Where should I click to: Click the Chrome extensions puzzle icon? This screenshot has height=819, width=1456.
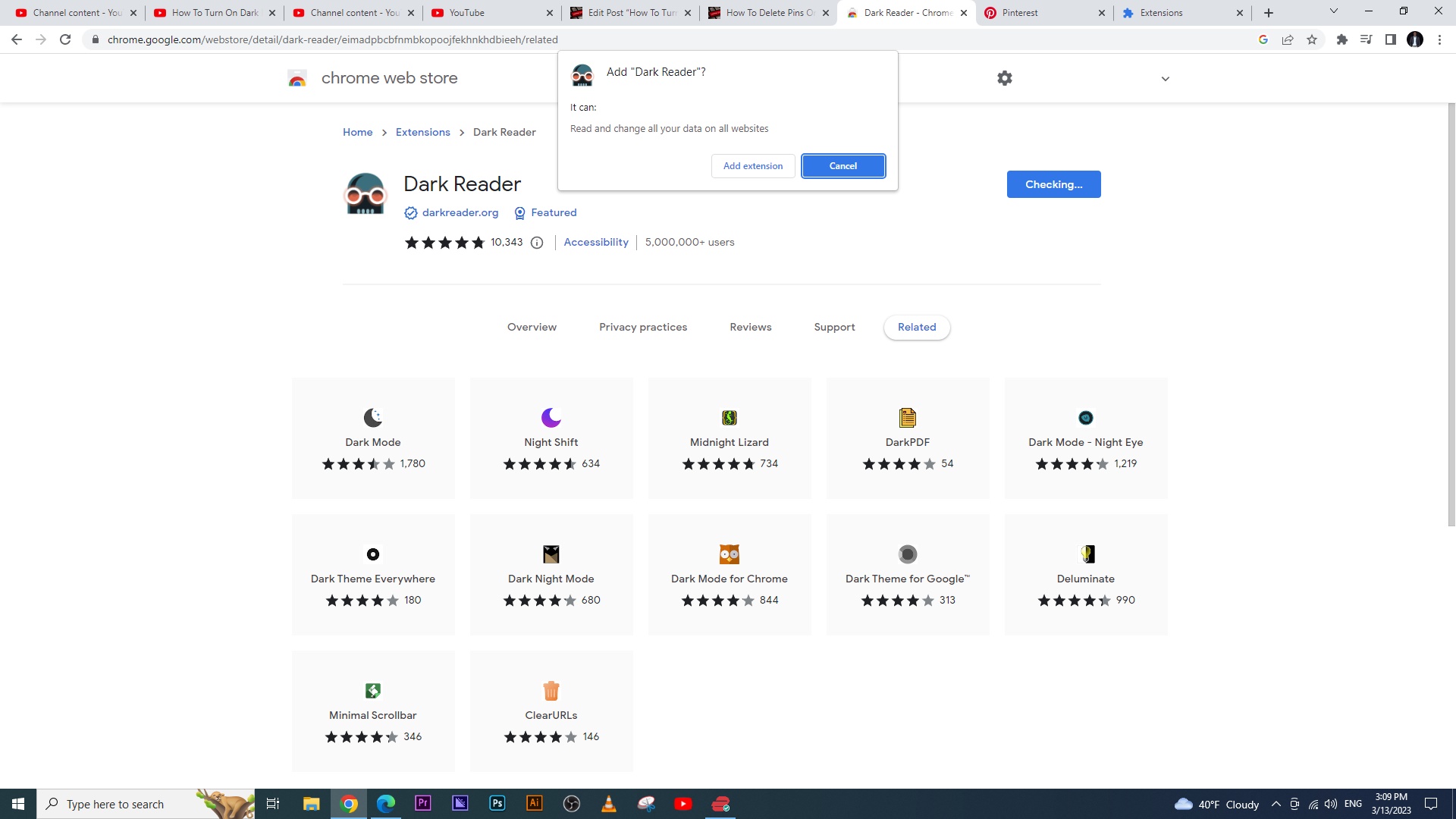(1341, 39)
